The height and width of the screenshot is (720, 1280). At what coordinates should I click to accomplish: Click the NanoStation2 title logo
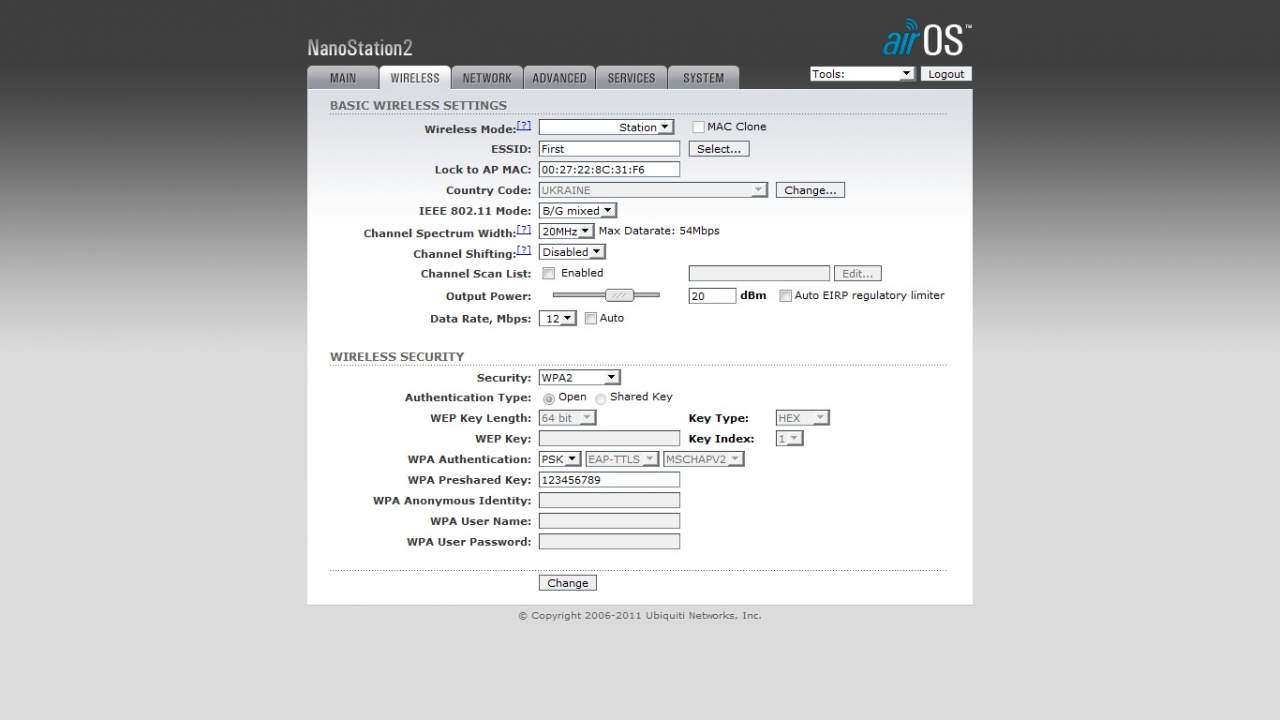point(360,48)
